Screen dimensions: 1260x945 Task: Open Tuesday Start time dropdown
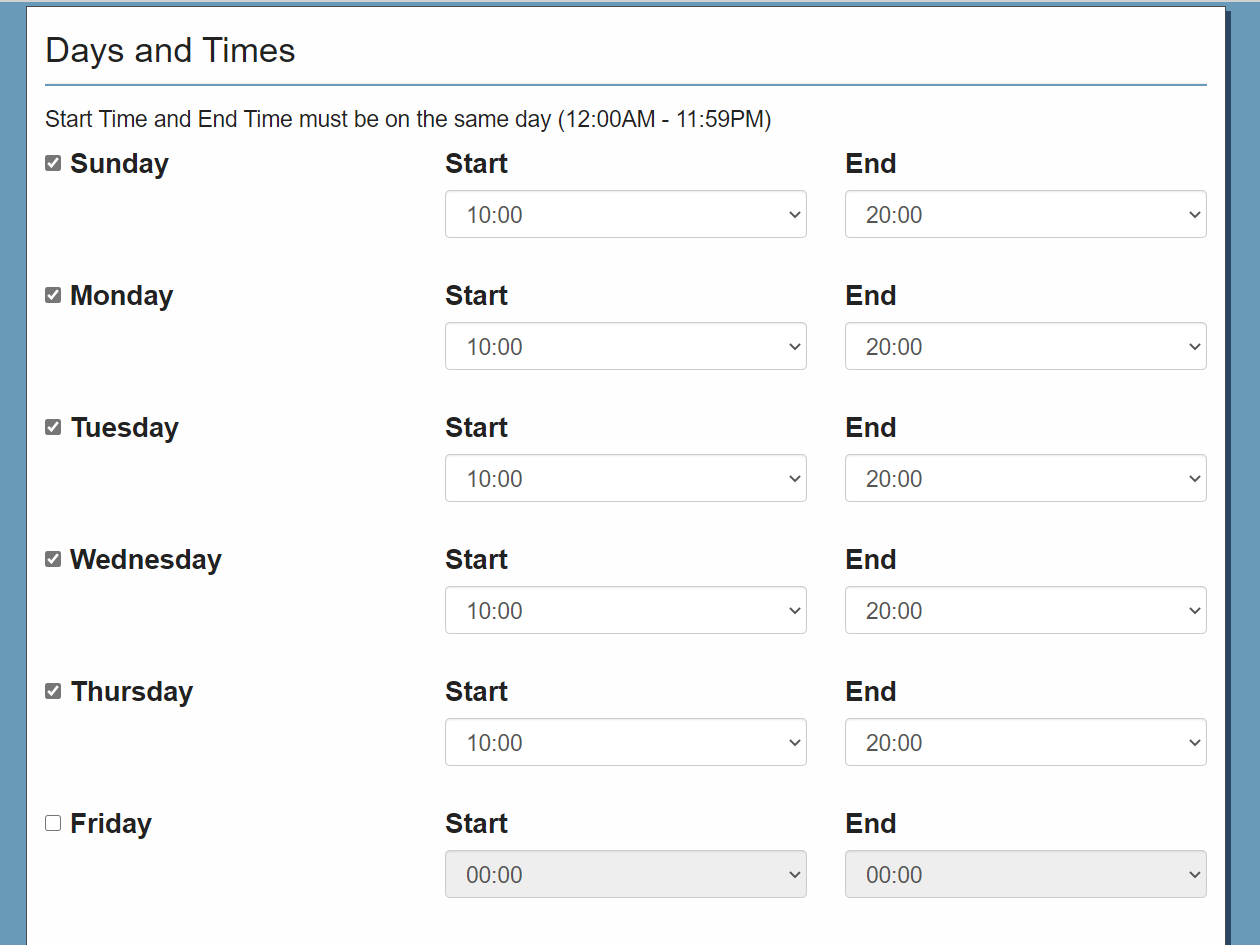tap(625, 479)
